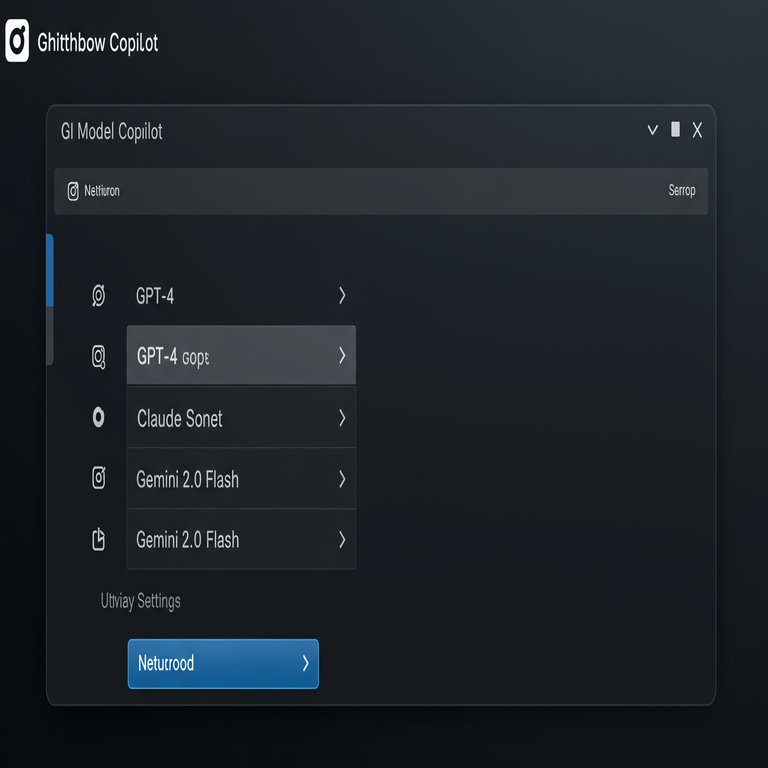Select the Claude Sonet model item
Viewport: 768px width, 768px height.
[x=241, y=417]
